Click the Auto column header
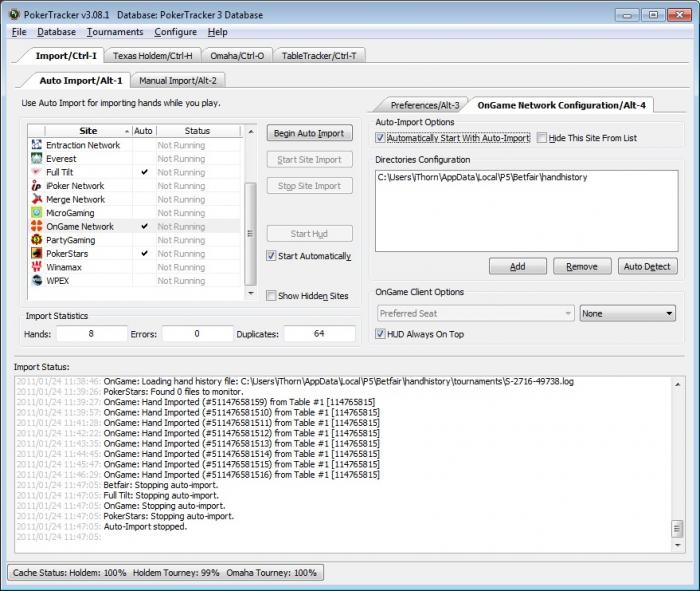This screenshot has width=700, height=591. [x=143, y=131]
